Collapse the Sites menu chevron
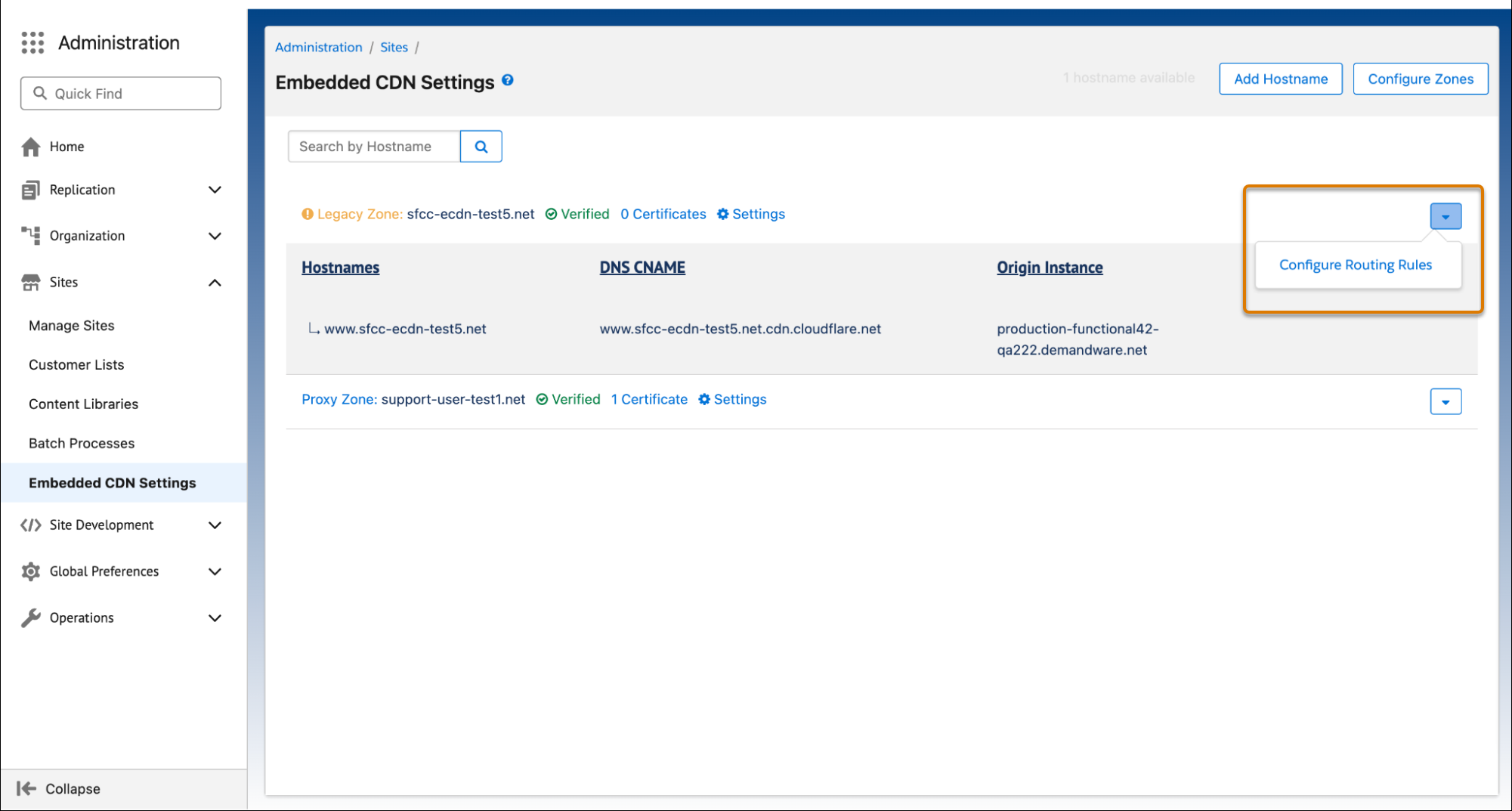 tap(215, 283)
